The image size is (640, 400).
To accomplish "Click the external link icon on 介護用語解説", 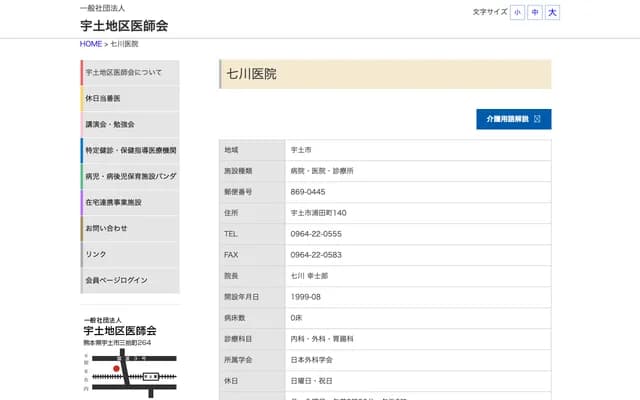I will 538,119.
